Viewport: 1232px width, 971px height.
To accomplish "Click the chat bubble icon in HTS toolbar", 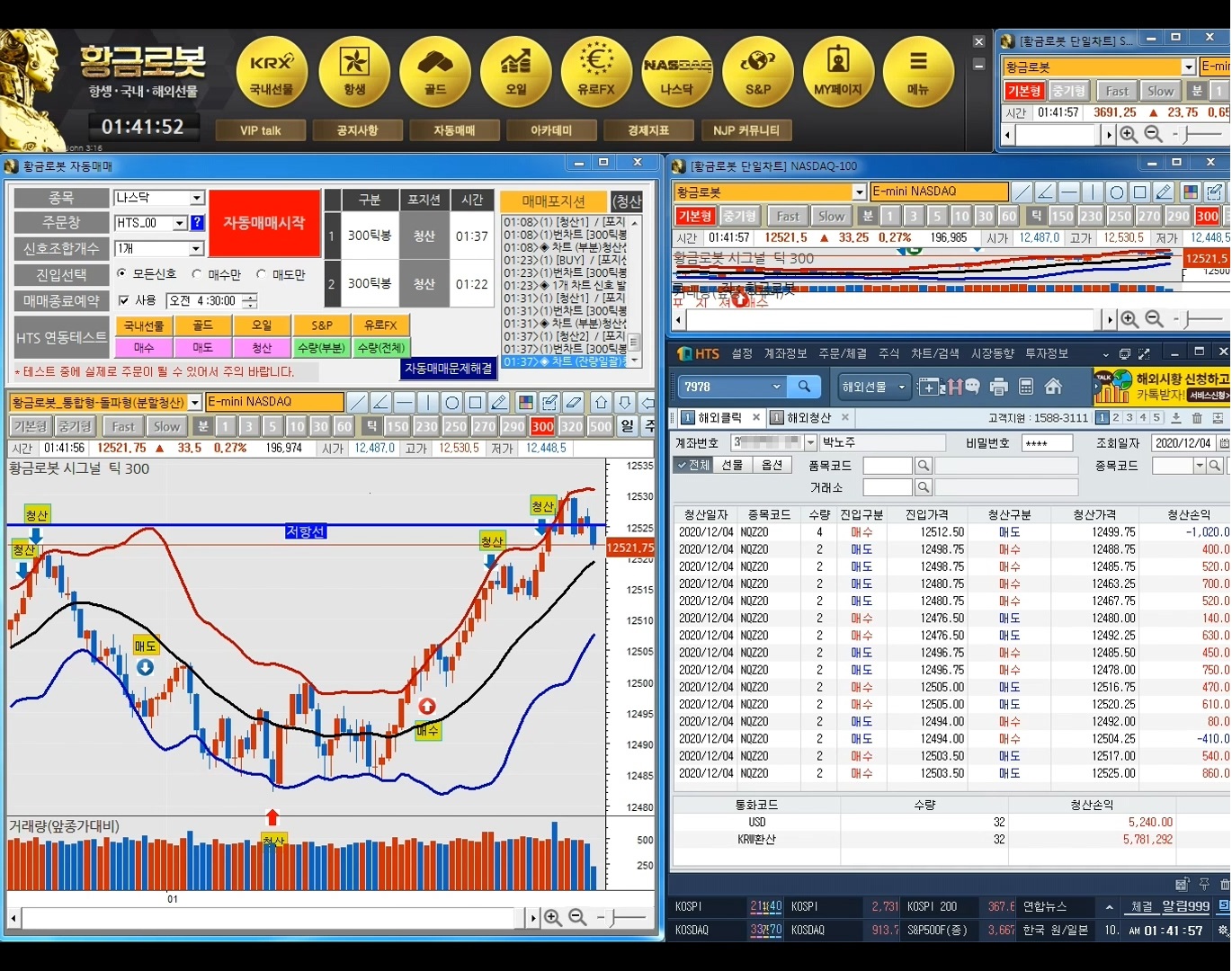I will (x=972, y=387).
